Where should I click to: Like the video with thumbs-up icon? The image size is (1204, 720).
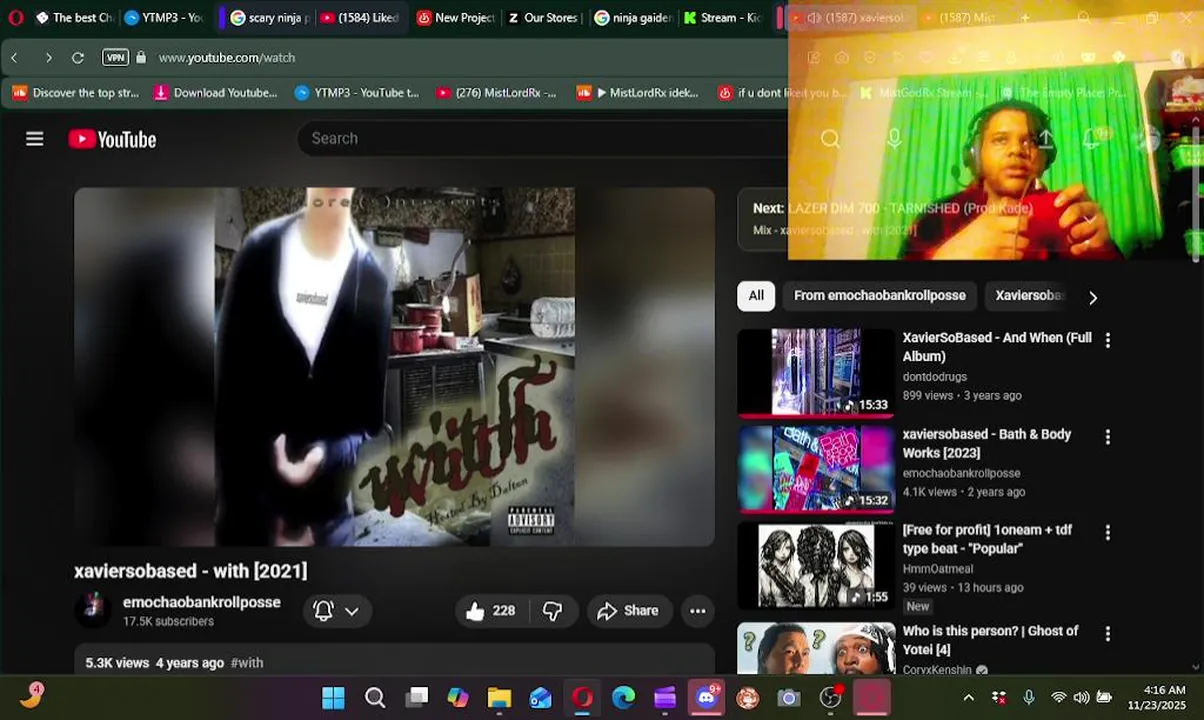(490, 610)
